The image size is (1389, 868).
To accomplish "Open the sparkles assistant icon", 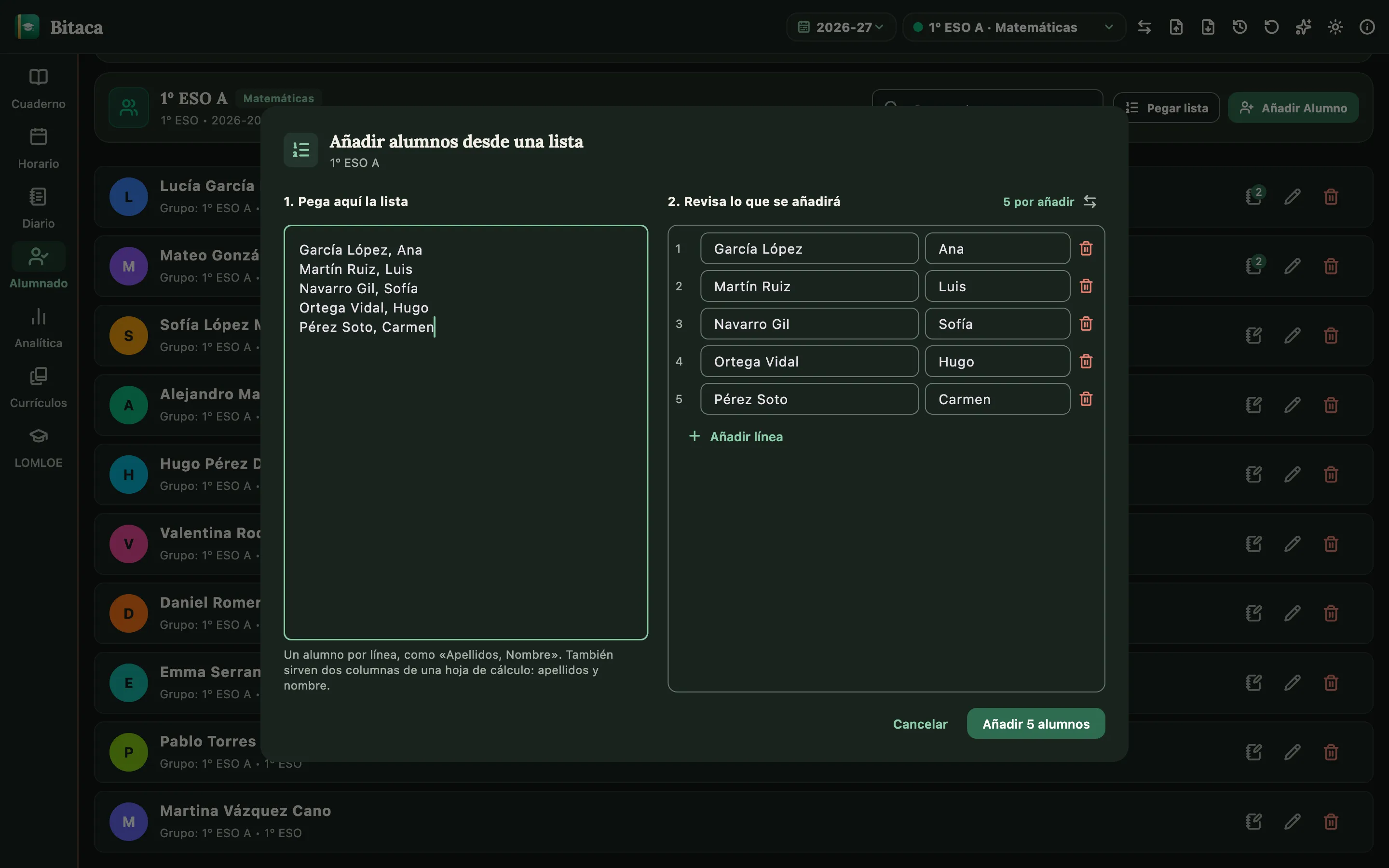I will [1304, 27].
